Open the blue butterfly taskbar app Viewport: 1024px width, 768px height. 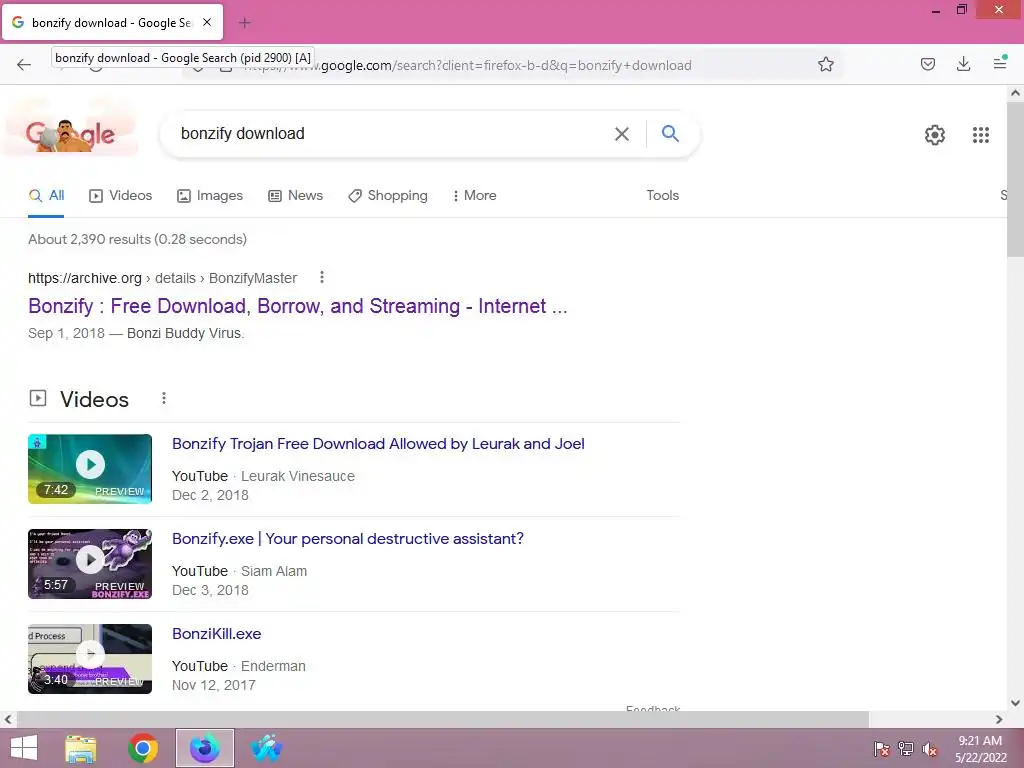point(266,748)
